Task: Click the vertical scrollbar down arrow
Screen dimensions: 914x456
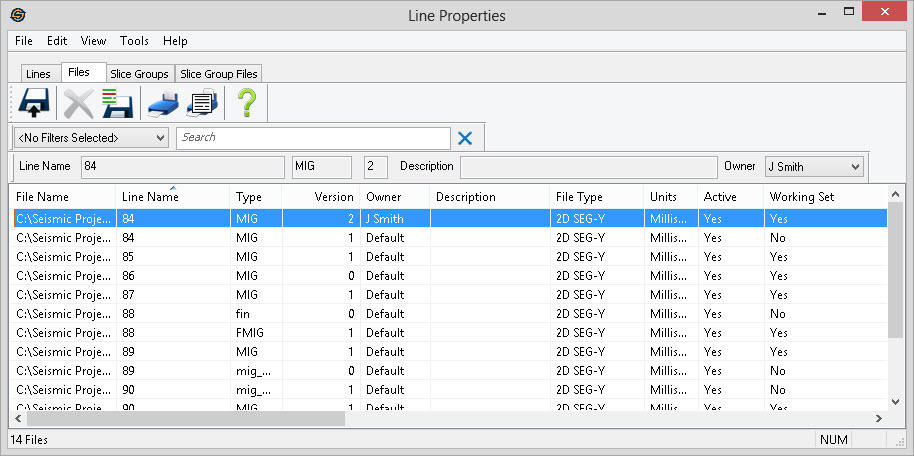Action: click(x=895, y=401)
